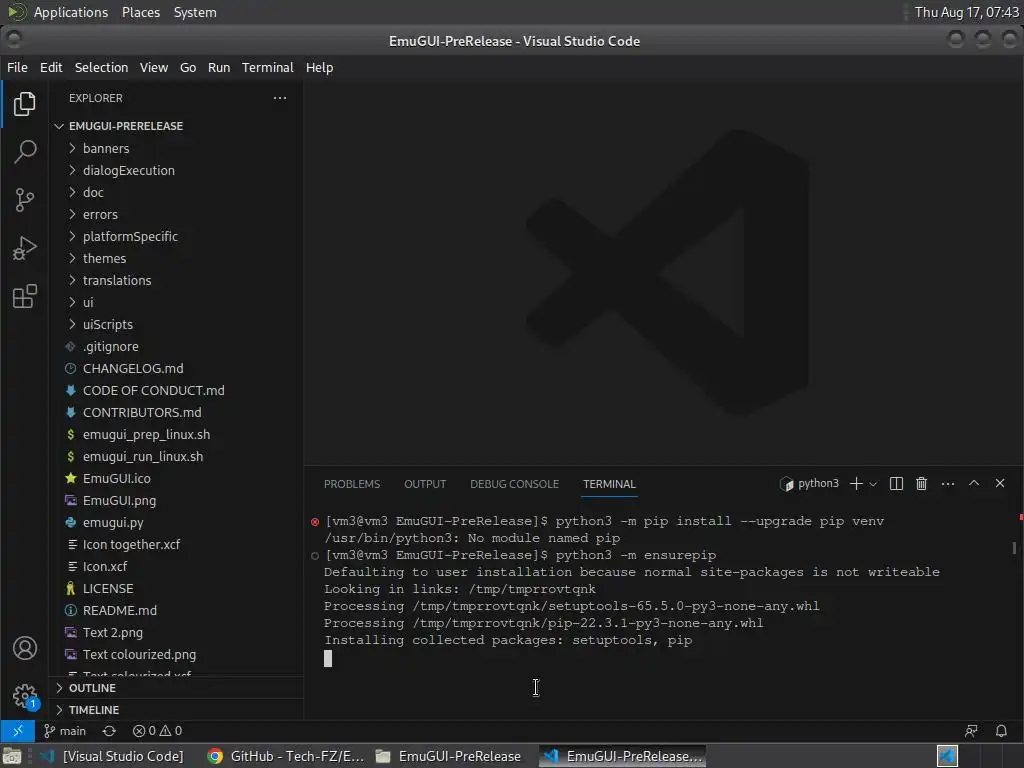Switch to GitHub Chrome window in taskbar
This screenshot has height=768, width=1024.
(x=285, y=756)
